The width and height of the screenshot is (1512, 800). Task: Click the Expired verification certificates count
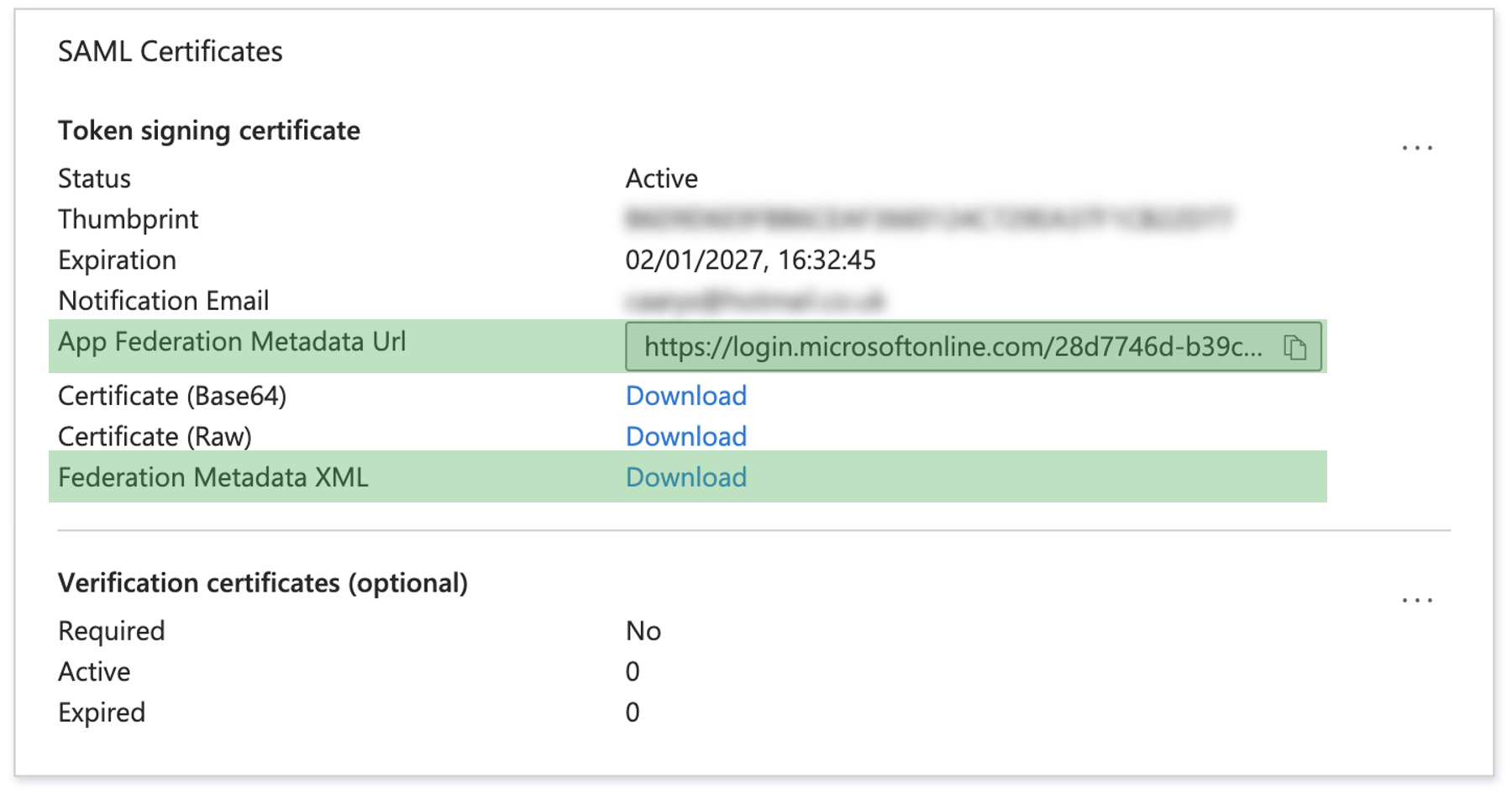tap(633, 713)
